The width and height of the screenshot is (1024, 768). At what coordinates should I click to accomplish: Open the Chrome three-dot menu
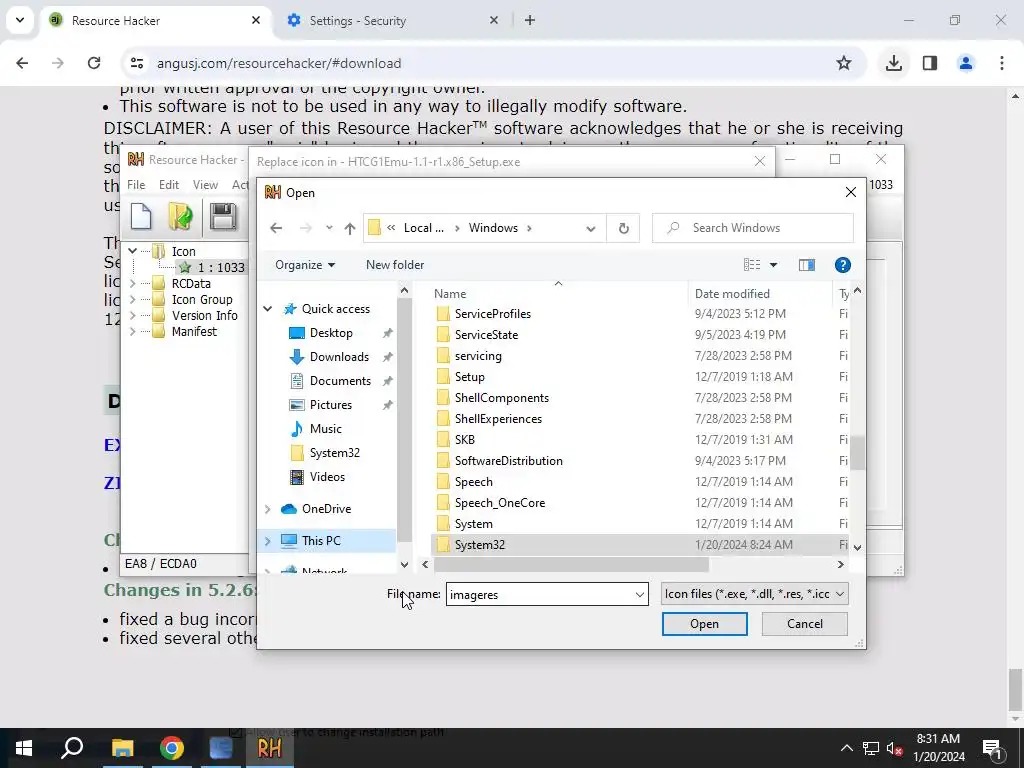[1002, 63]
